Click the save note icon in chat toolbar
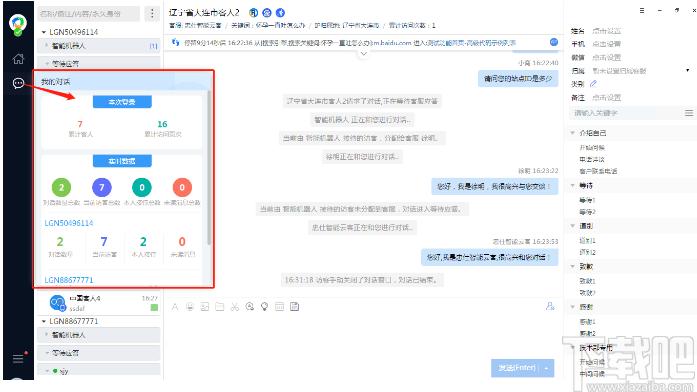Viewport: 697px width, 392px height. tap(294, 307)
